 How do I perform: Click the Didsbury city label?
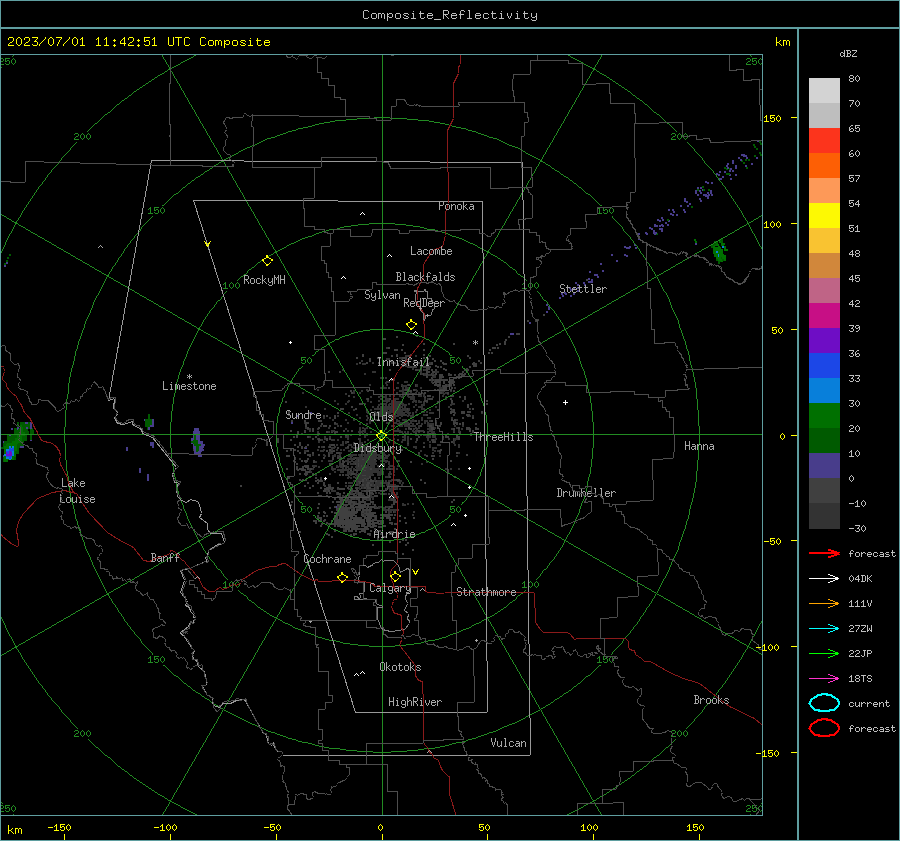click(x=377, y=448)
